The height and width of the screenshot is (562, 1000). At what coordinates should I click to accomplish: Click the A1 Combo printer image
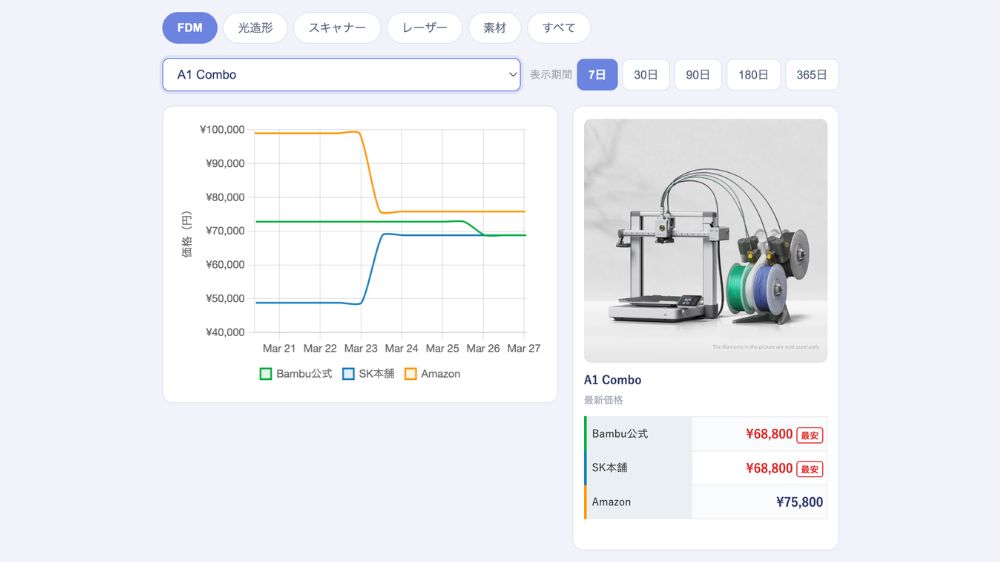point(705,241)
